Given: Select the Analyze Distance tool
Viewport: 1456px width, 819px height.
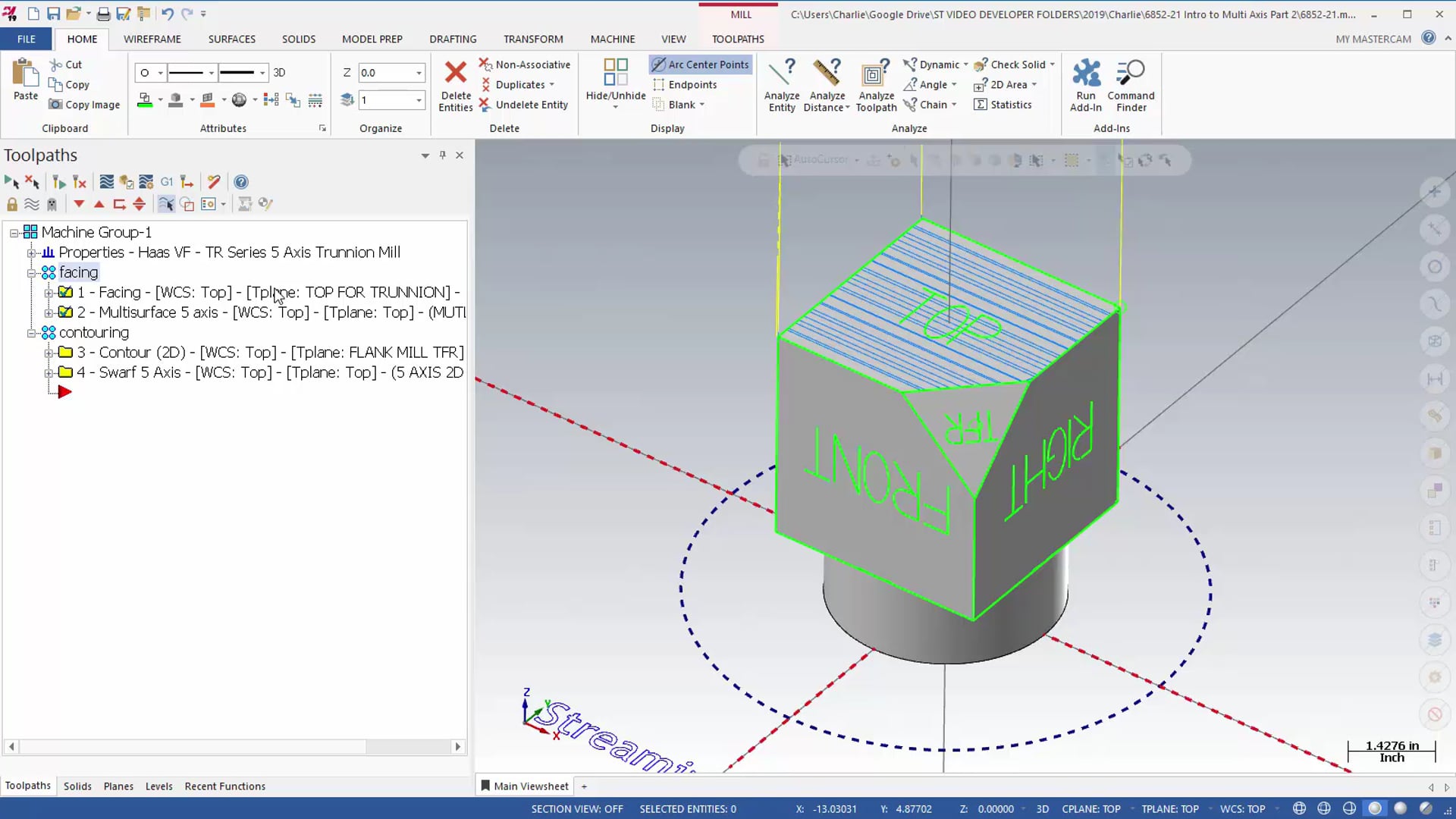Looking at the screenshot, I should pos(828,85).
